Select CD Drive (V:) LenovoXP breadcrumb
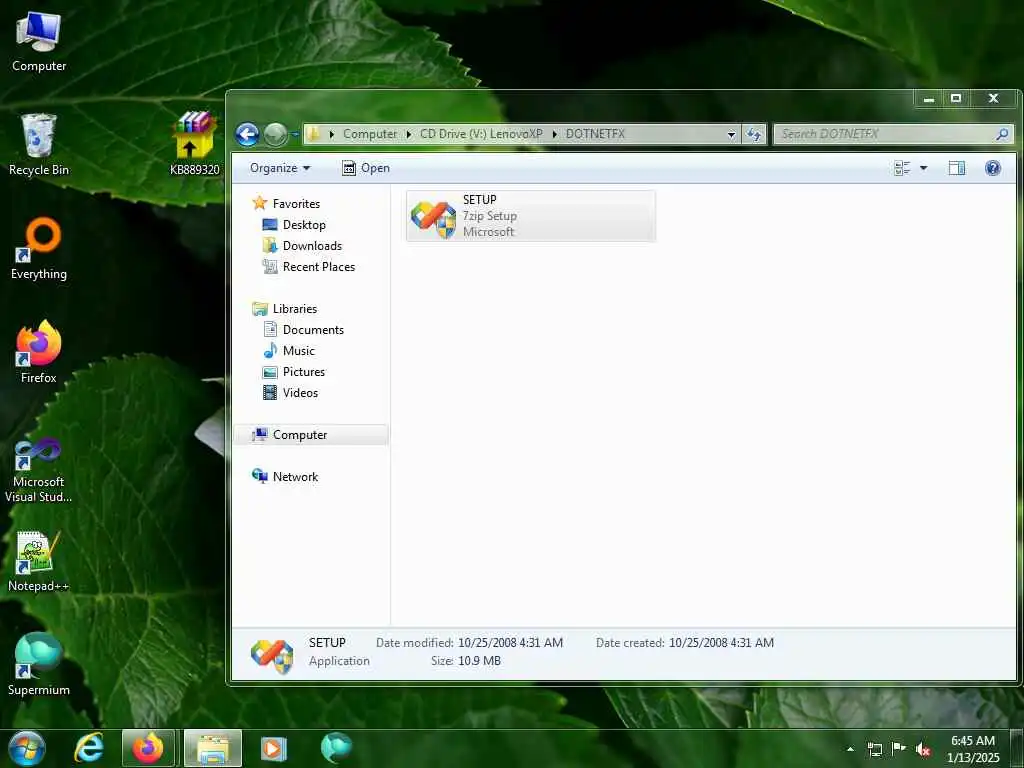1024x768 pixels. click(481, 134)
